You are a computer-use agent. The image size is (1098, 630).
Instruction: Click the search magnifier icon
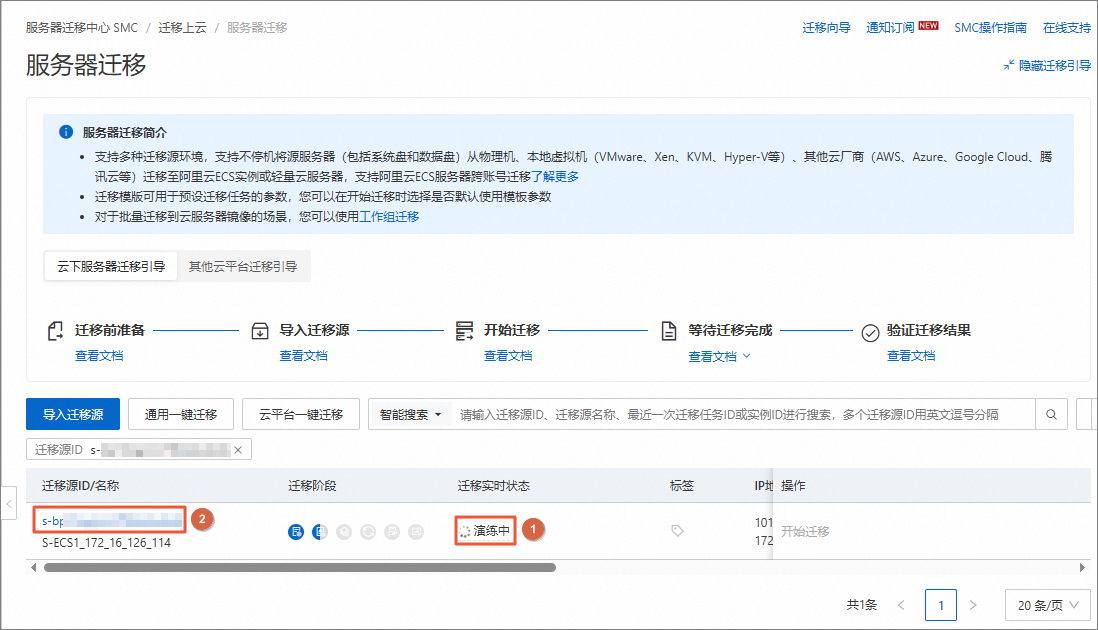click(1051, 414)
